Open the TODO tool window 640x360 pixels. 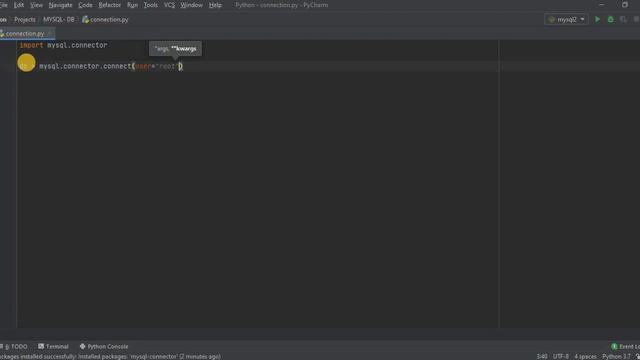click(x=15, y=347)
